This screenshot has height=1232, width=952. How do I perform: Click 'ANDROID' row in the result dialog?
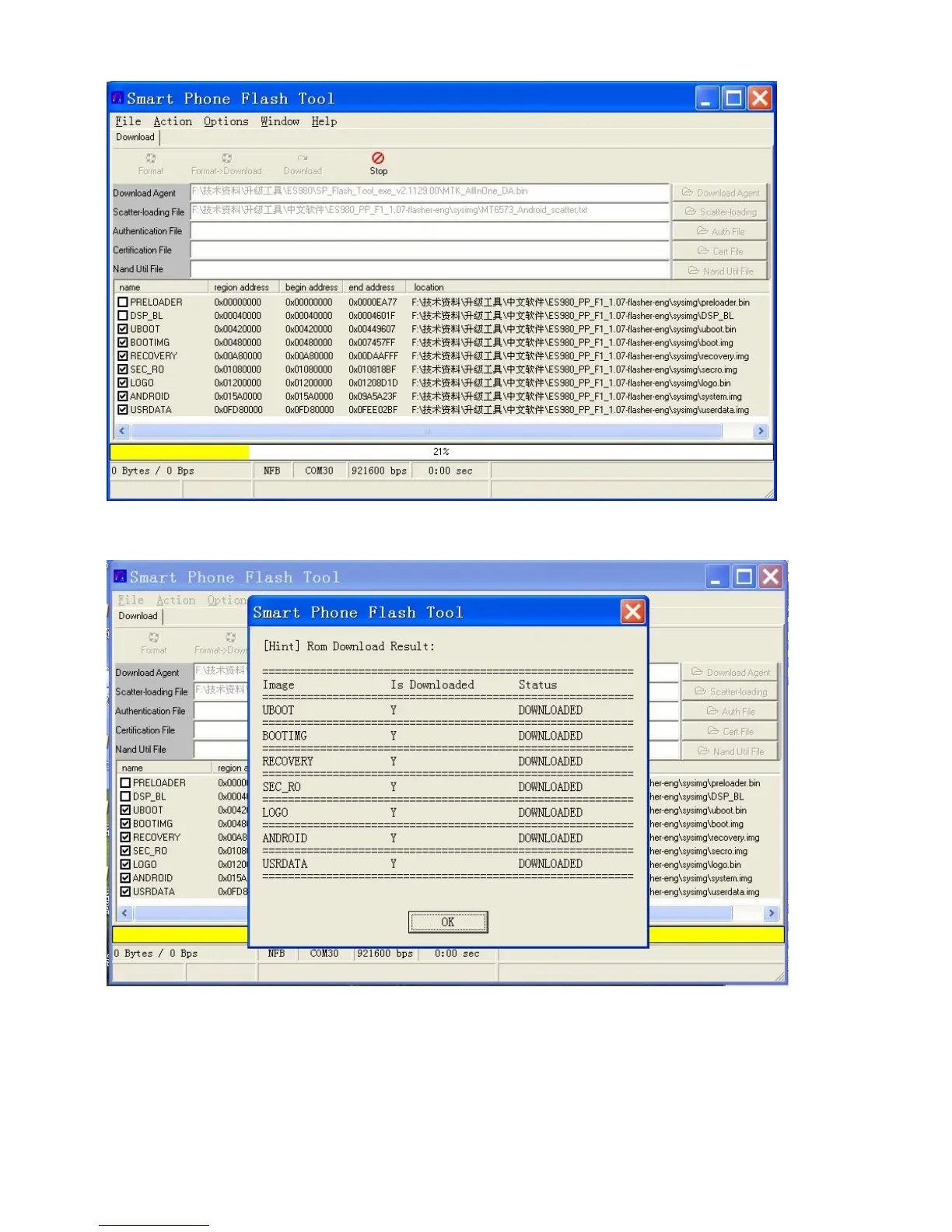448,838
